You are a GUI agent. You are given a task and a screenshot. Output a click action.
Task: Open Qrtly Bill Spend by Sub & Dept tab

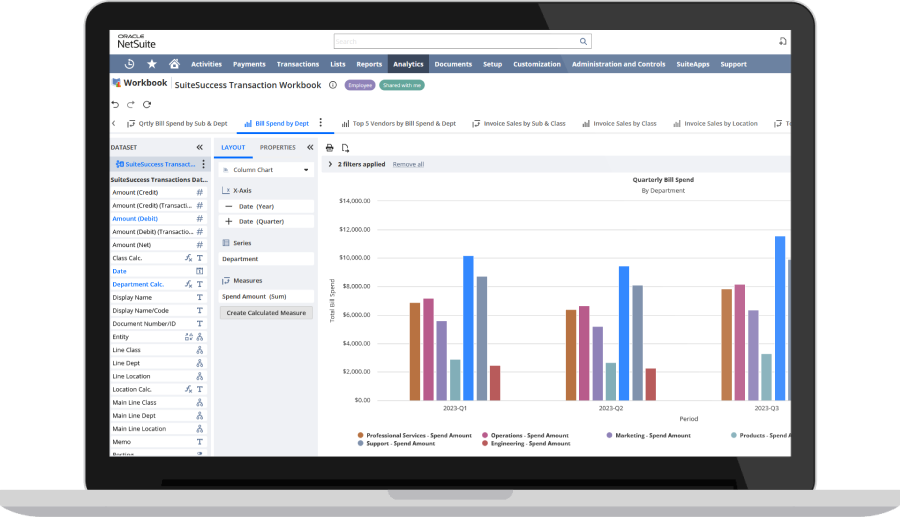click(x=177, y=123)
